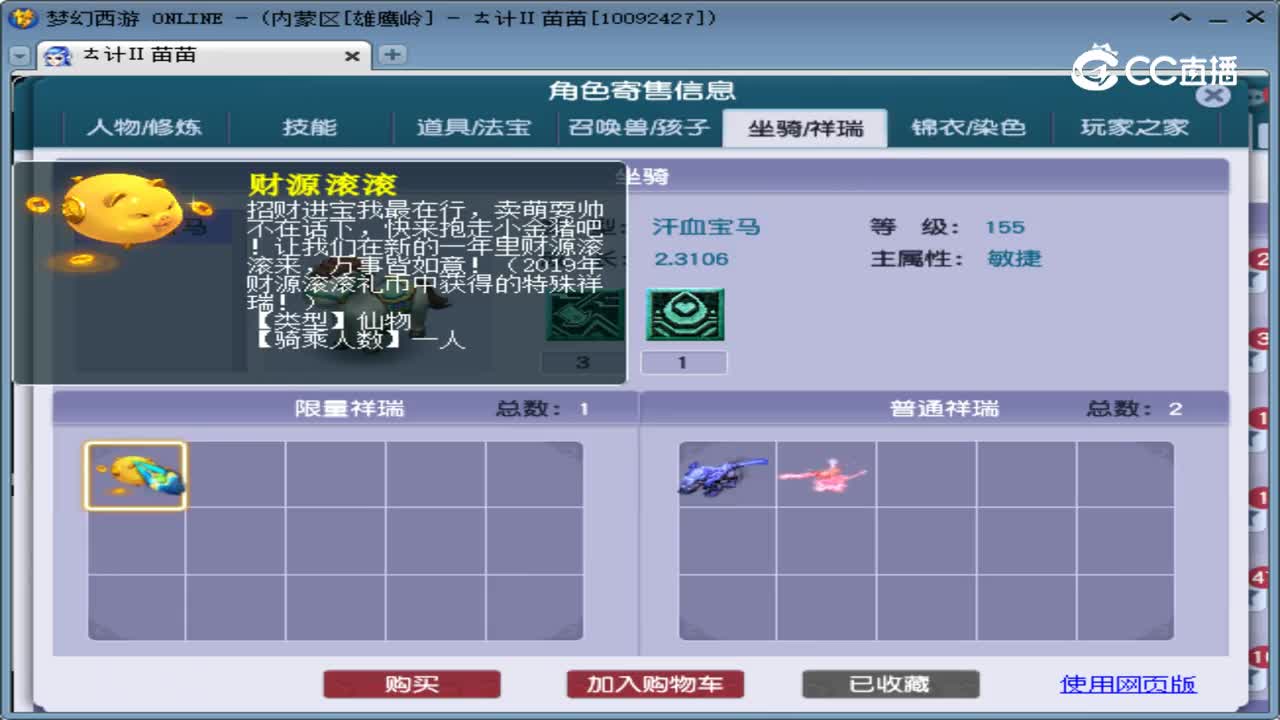Close the 角色寄售信息 dialog
This screenshot has width=1280, height=720.
[x=1213, y=95]
